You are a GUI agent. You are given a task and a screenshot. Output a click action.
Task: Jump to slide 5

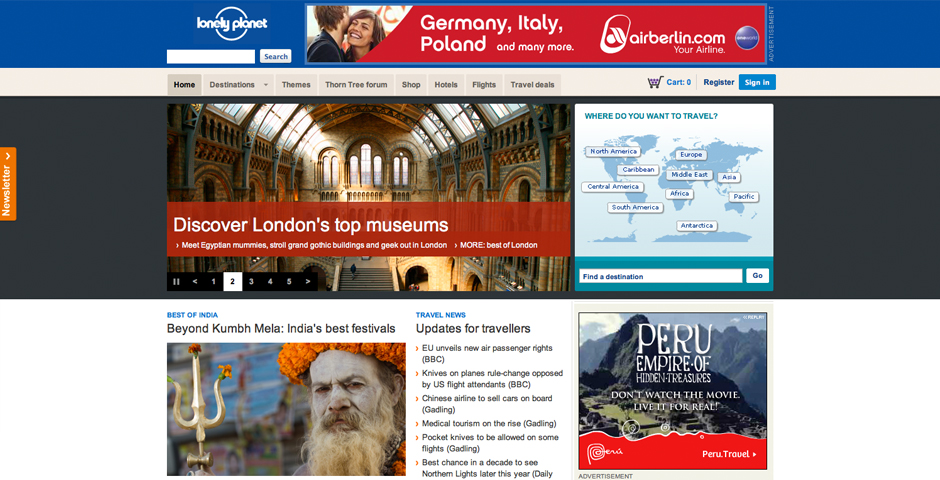pos(289,282)
